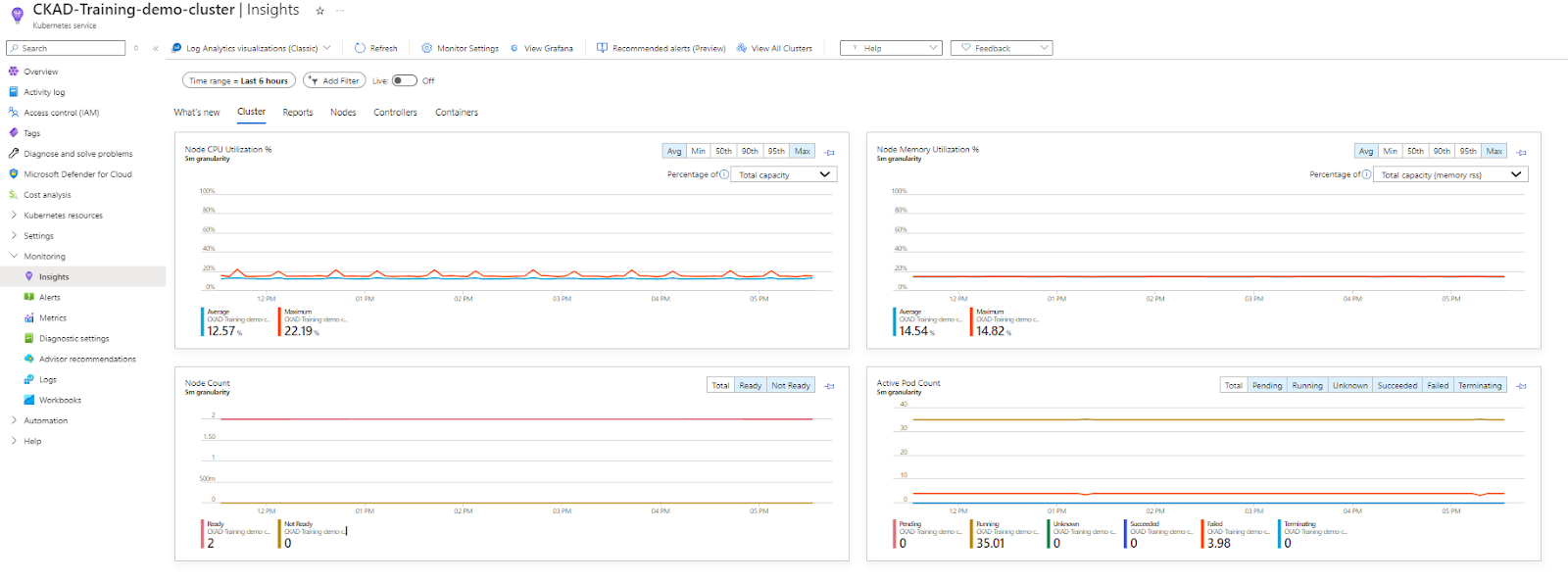Select the Cluster tab
This screenshot has width=1568, height=581.
(x=252, y=112)
